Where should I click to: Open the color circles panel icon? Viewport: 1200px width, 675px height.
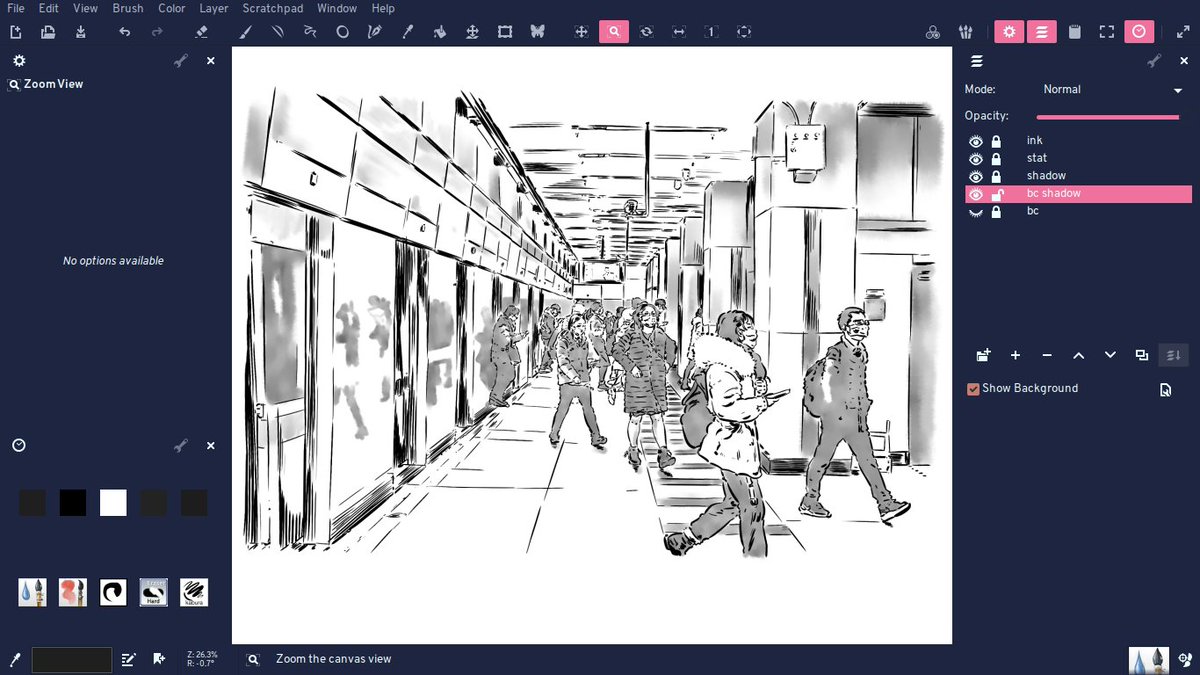tap(933, 32)
